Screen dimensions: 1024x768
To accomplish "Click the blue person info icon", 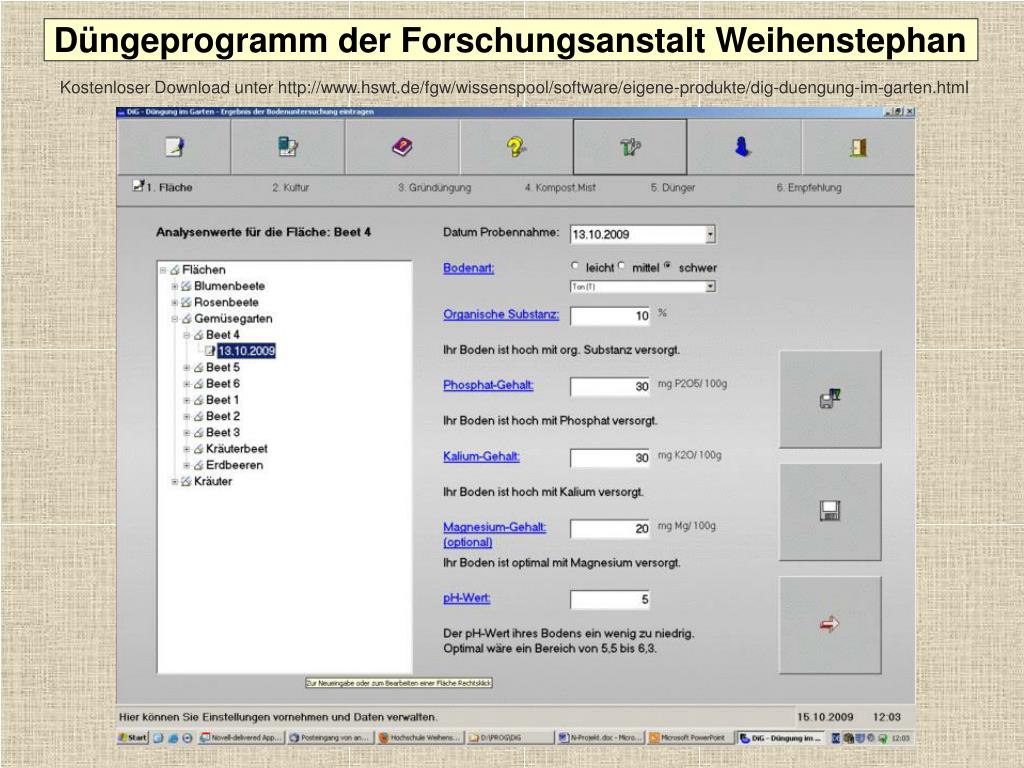I will tap(743, 147).
